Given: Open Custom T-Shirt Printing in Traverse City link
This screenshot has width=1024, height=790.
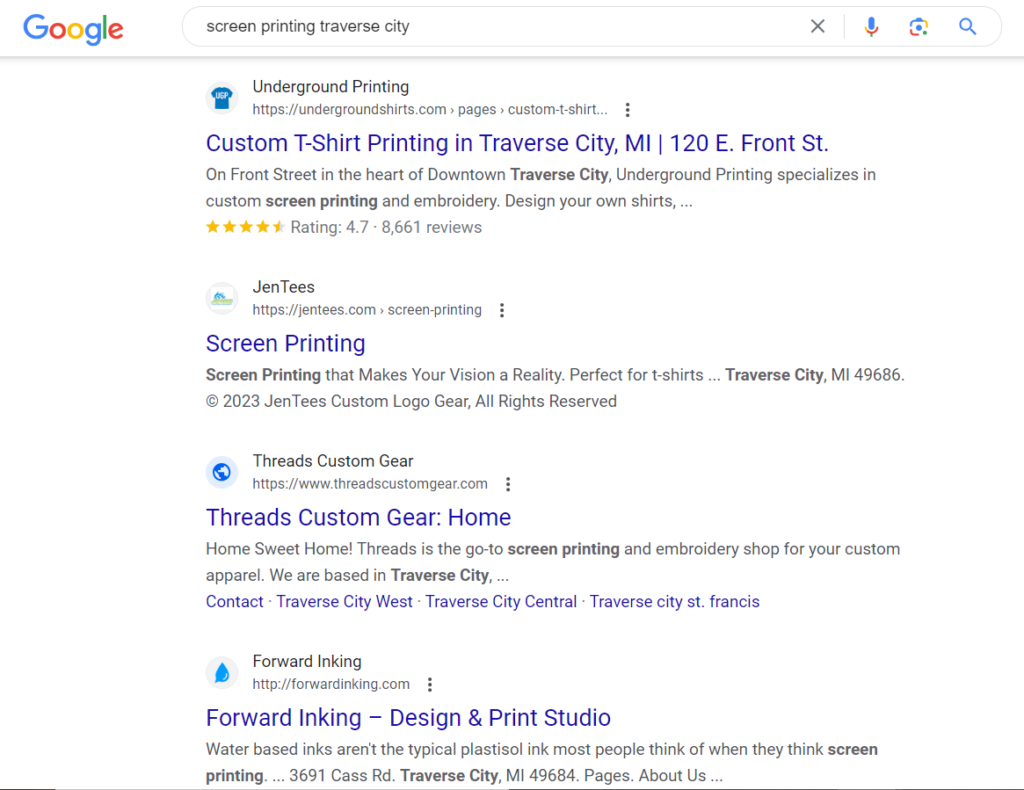Looking at the screenshot, I should pyautogui.click(x=517, y=143).
